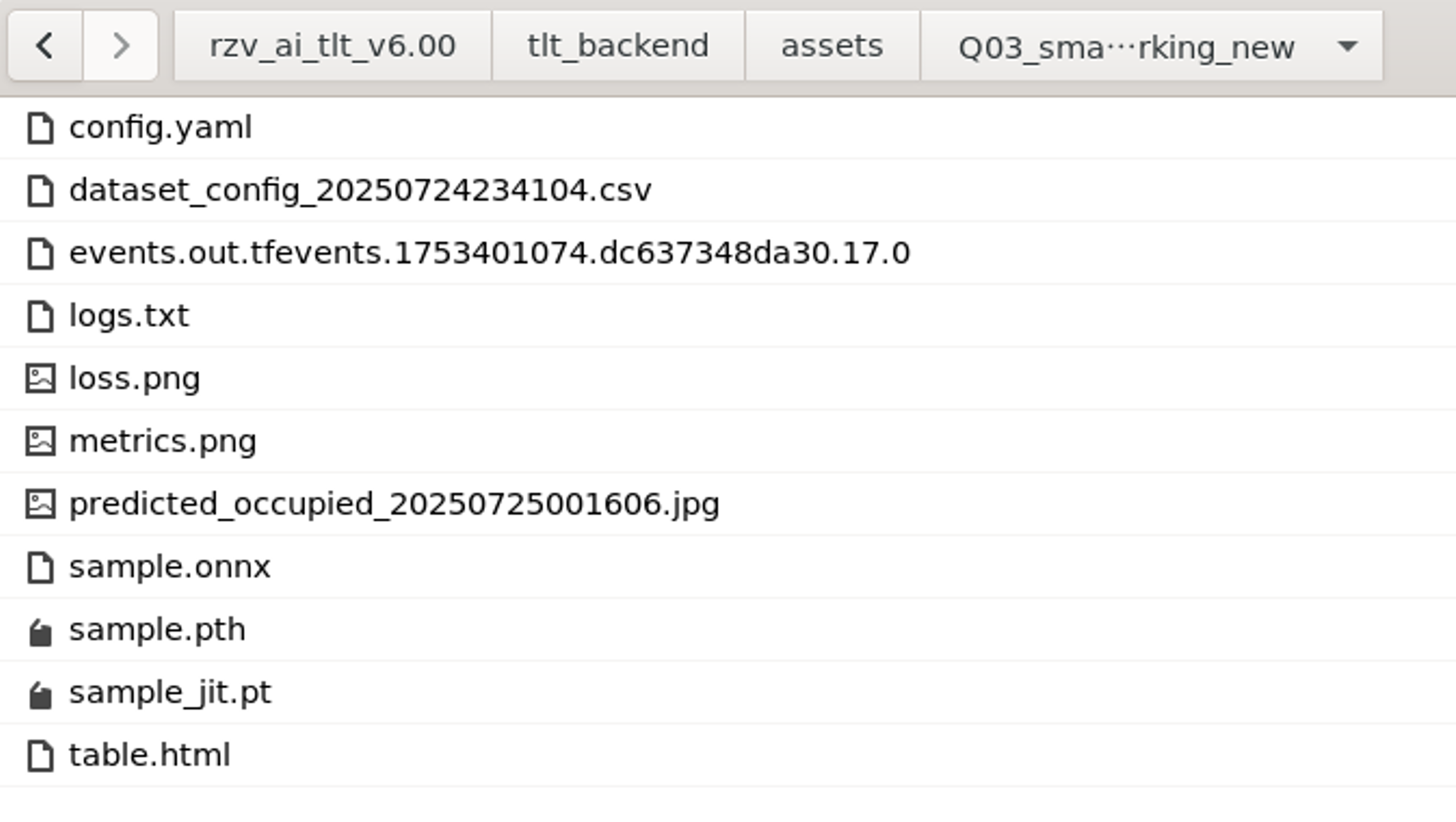Click the predicted_occupied image file icon
This screenshot has height=822, width=1456.
(40, 504)
